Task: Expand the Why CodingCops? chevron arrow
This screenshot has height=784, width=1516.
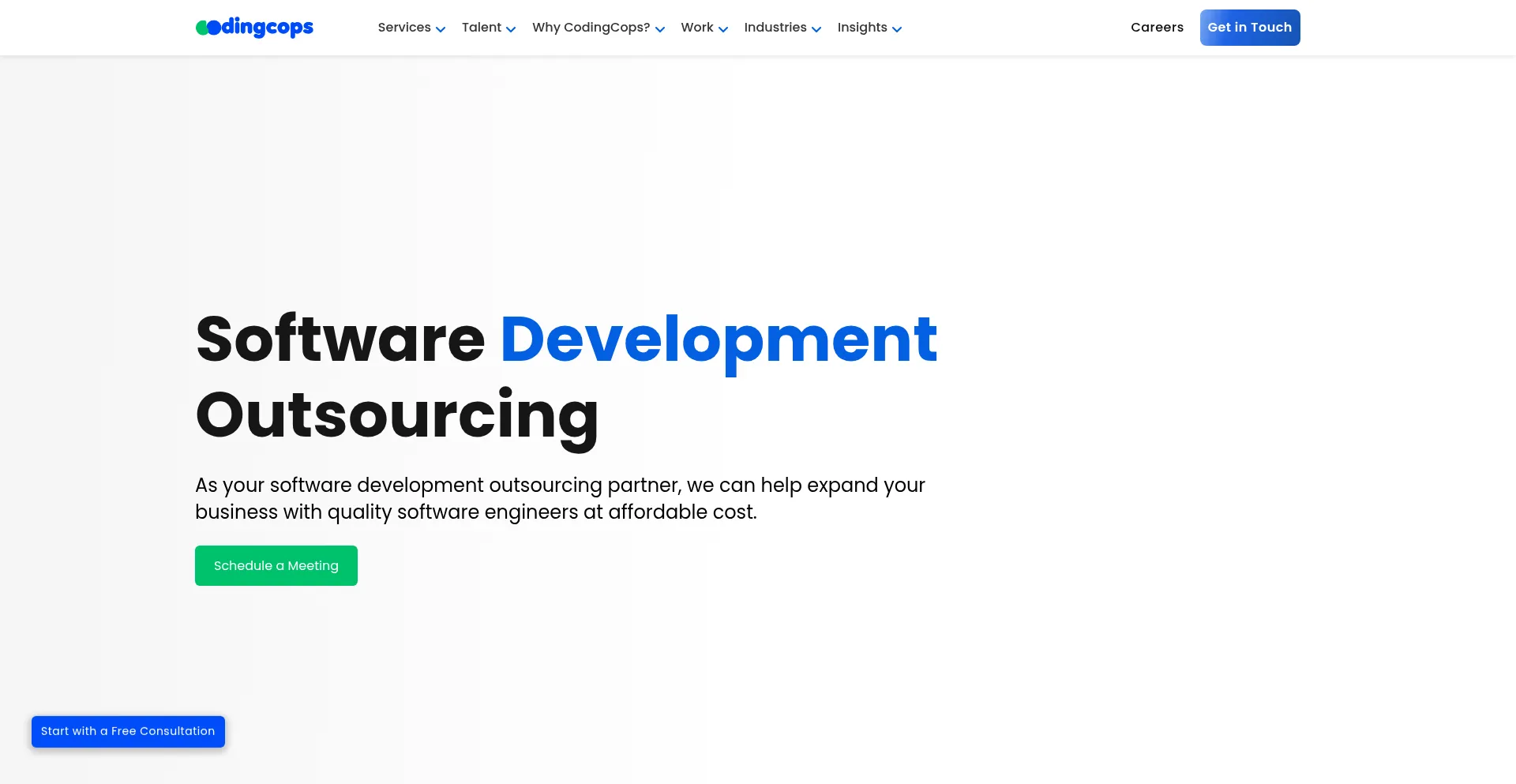Action: pyautogui.click(x=660, y=29)
